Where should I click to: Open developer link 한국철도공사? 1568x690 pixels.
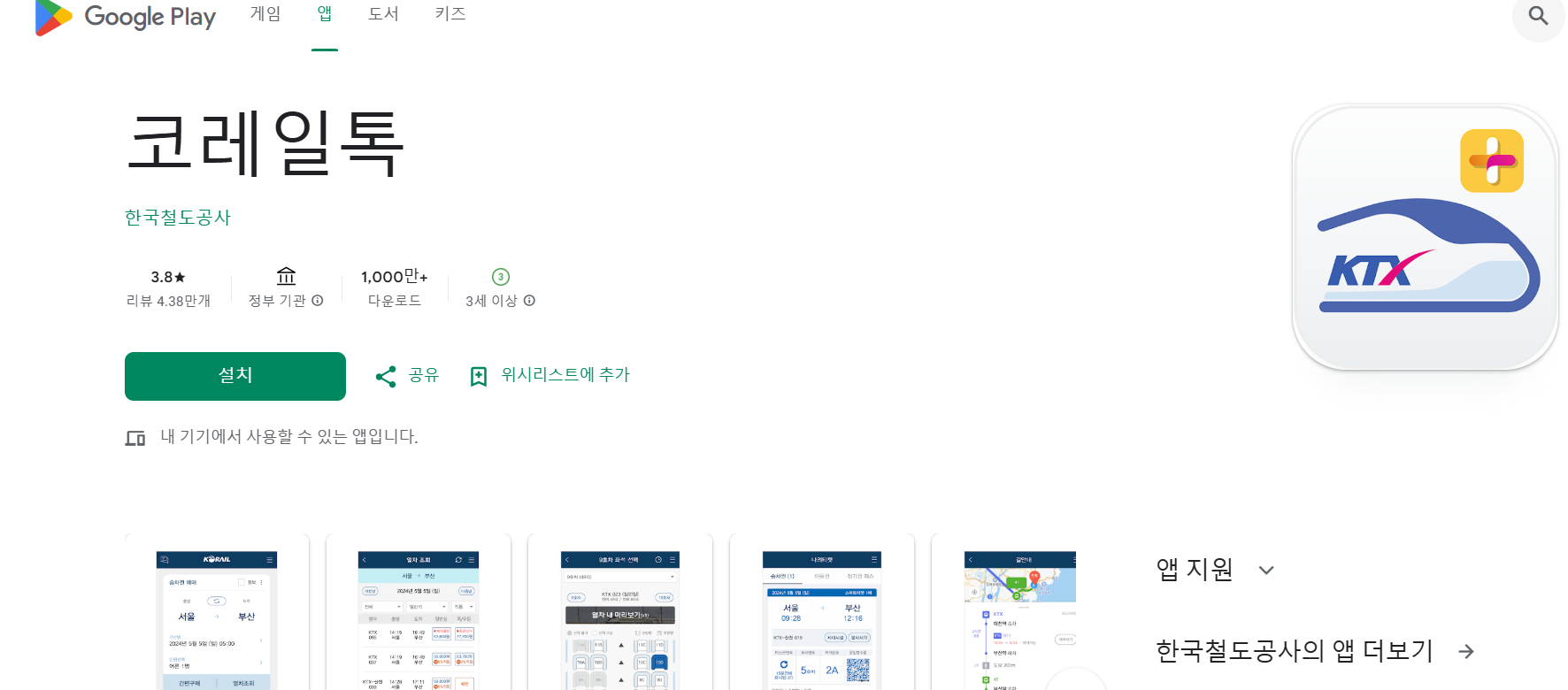(x=178, y=218)
